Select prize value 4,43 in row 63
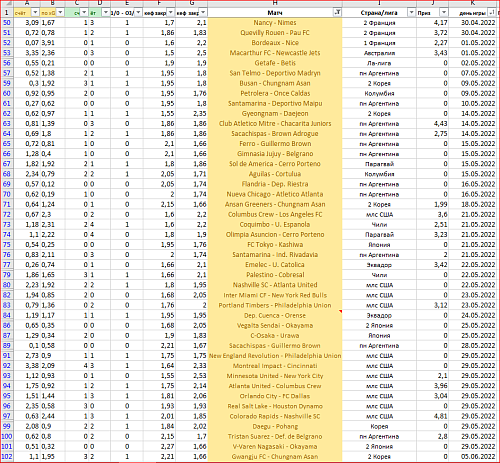Screen dimensions: 500x463 click(x=432, y=124)
